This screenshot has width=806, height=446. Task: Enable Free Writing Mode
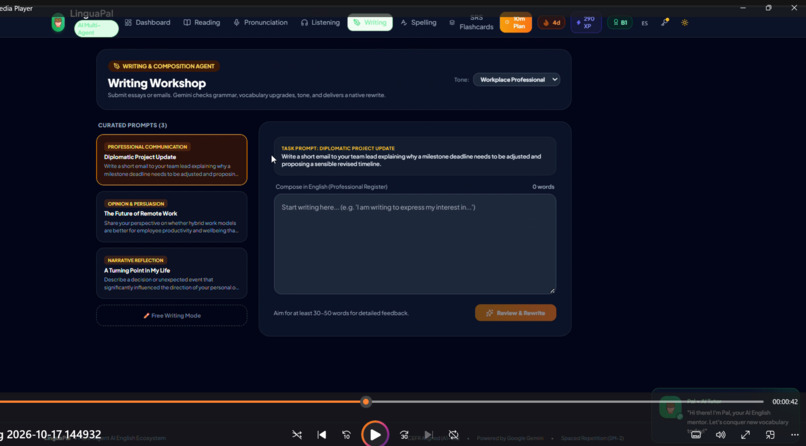pos(172,315)
